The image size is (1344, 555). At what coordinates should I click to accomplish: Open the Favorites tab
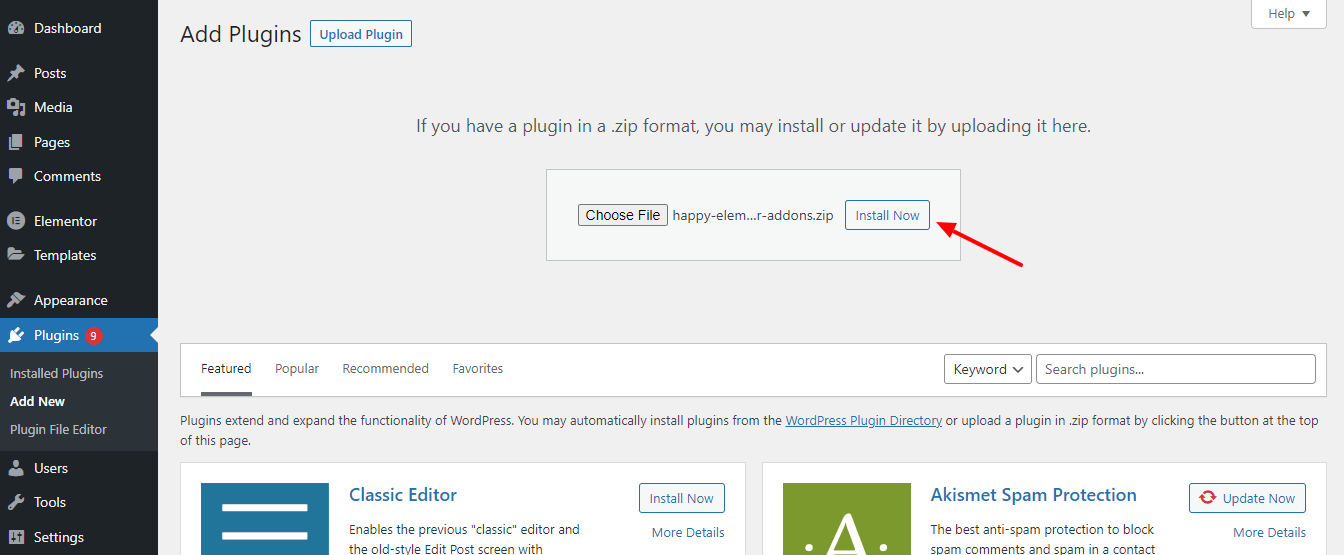coord(477,369)
